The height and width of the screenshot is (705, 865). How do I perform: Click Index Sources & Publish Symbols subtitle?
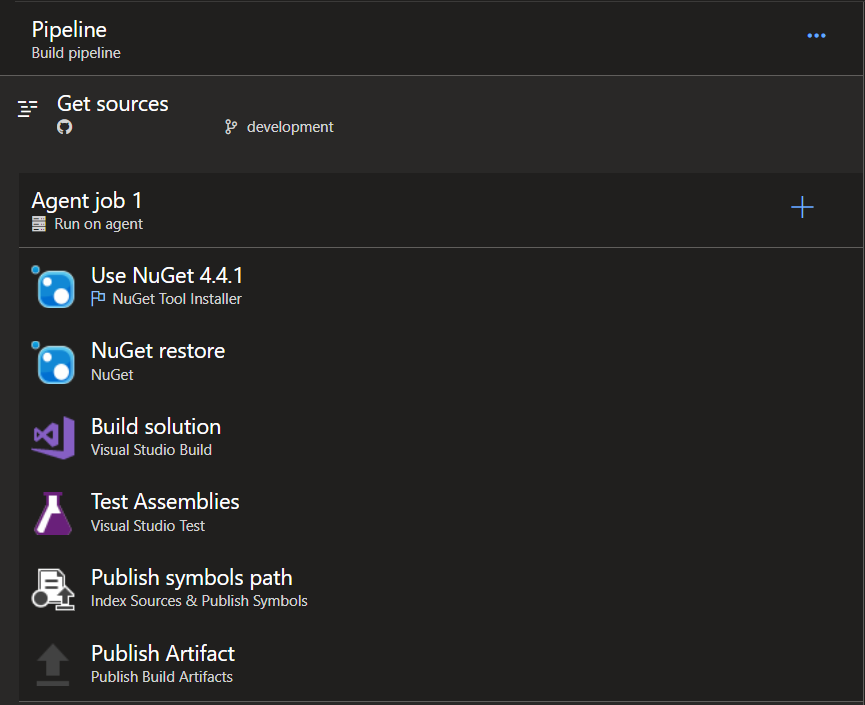199,601
